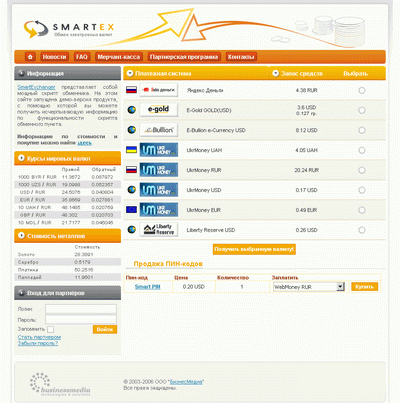Open the FAQ menu item
Viewport: 400px width, 403px height.
81,57
